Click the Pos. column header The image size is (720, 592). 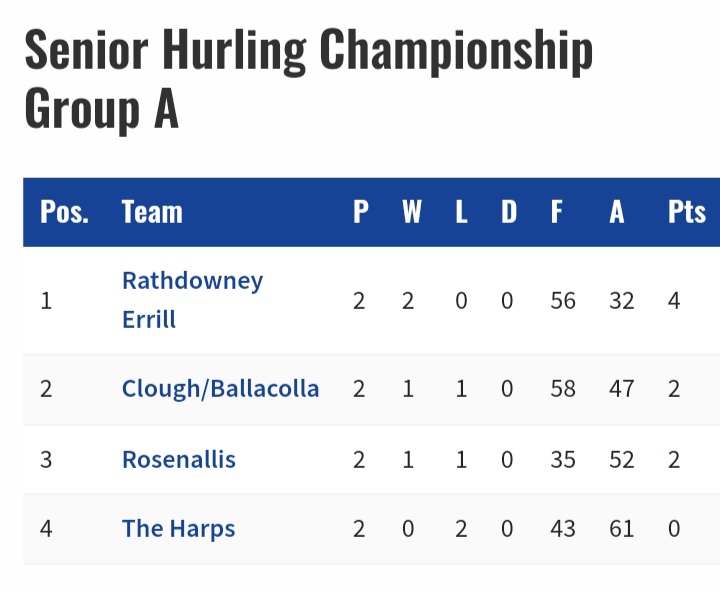[64, 212]
